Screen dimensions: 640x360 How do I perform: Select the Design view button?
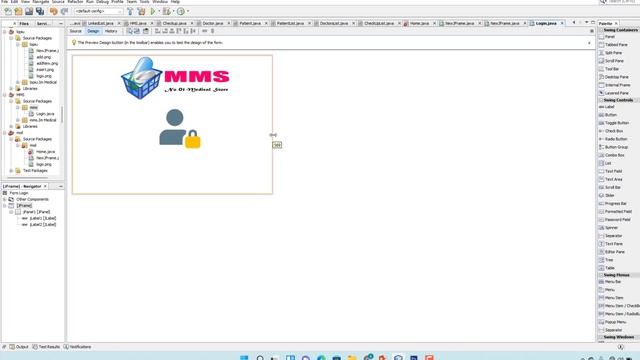coord(93,31)
